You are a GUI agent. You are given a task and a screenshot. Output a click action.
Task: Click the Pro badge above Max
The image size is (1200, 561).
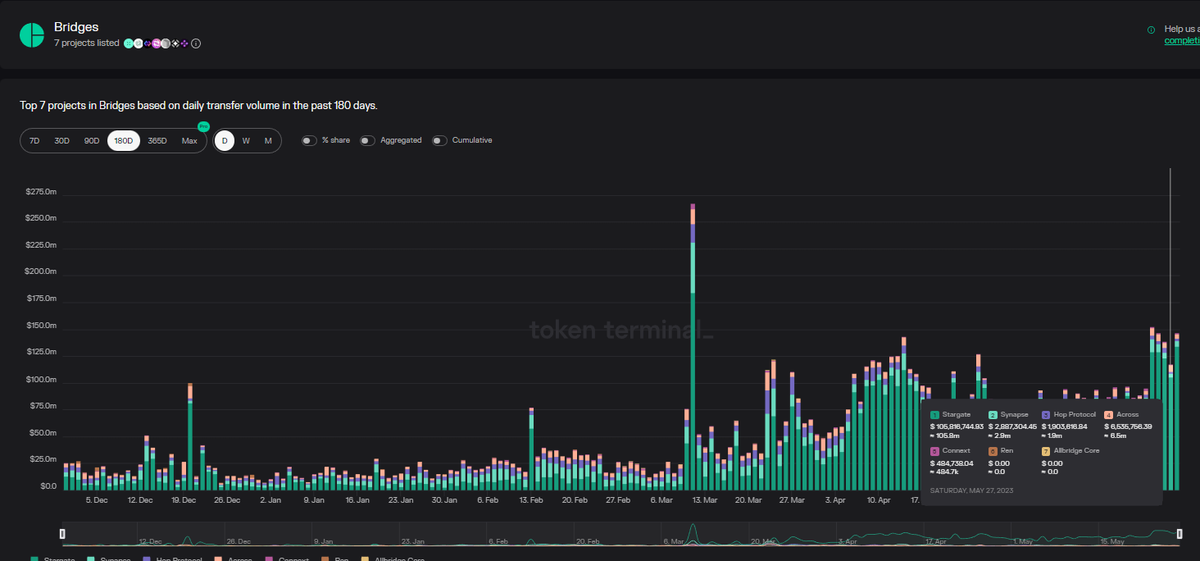click(x=203, y=127)
